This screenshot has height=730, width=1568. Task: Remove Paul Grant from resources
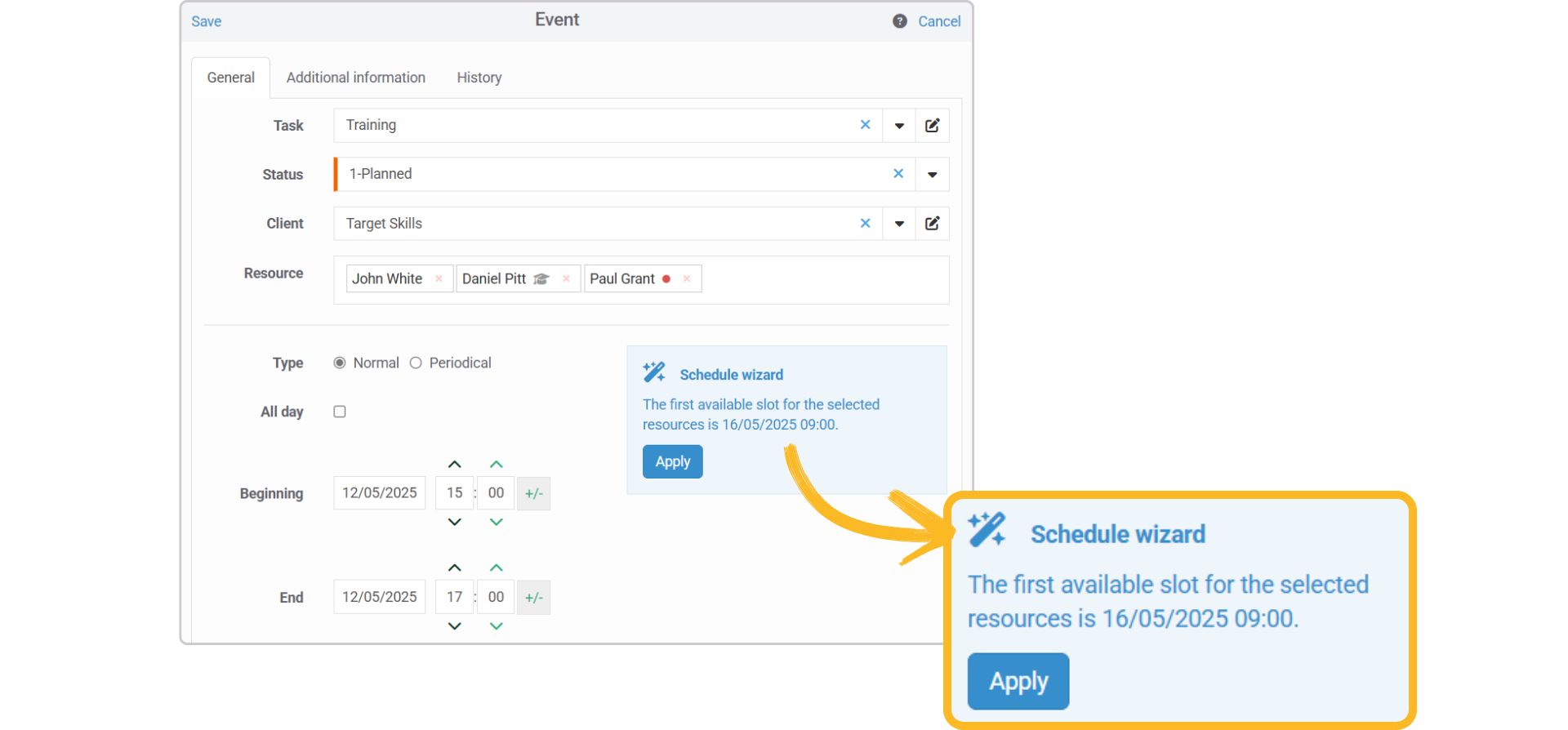[x=687, y=278]
